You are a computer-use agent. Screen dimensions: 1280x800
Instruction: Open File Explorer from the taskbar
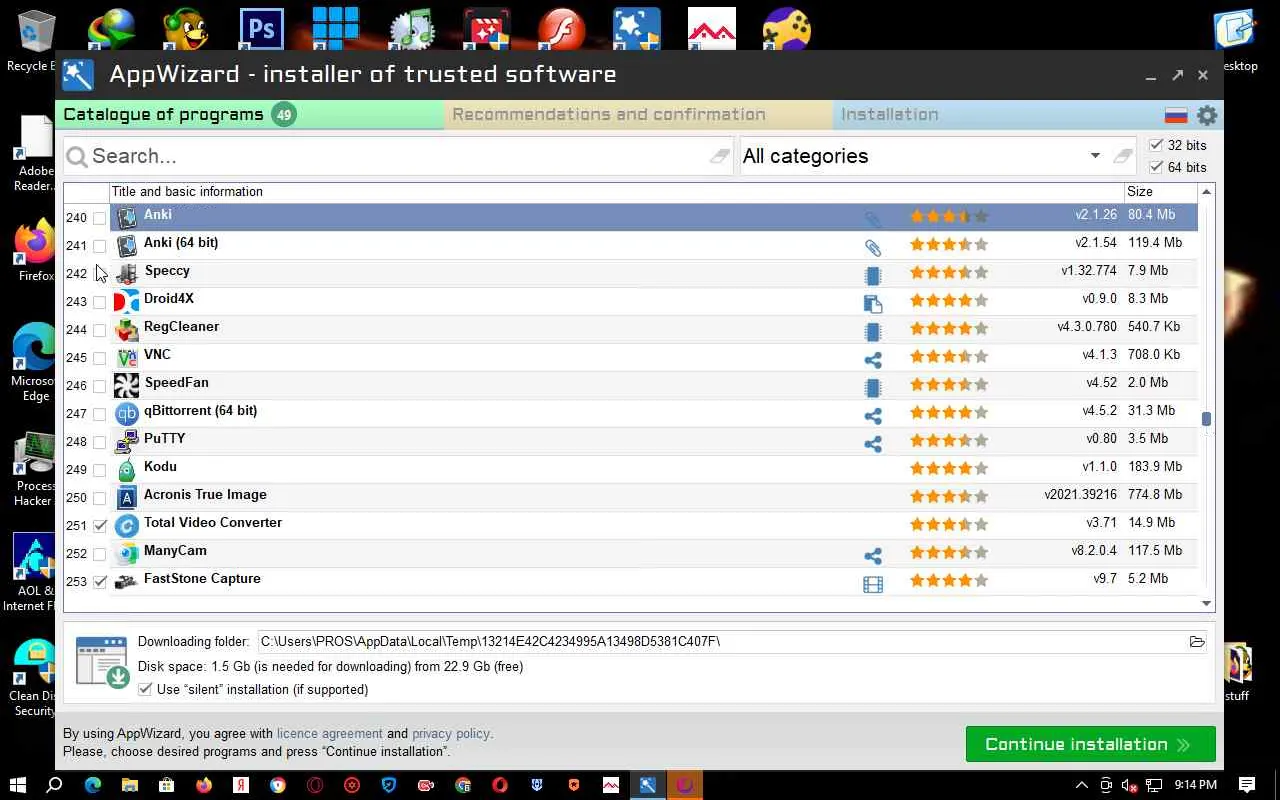[129, 785]
